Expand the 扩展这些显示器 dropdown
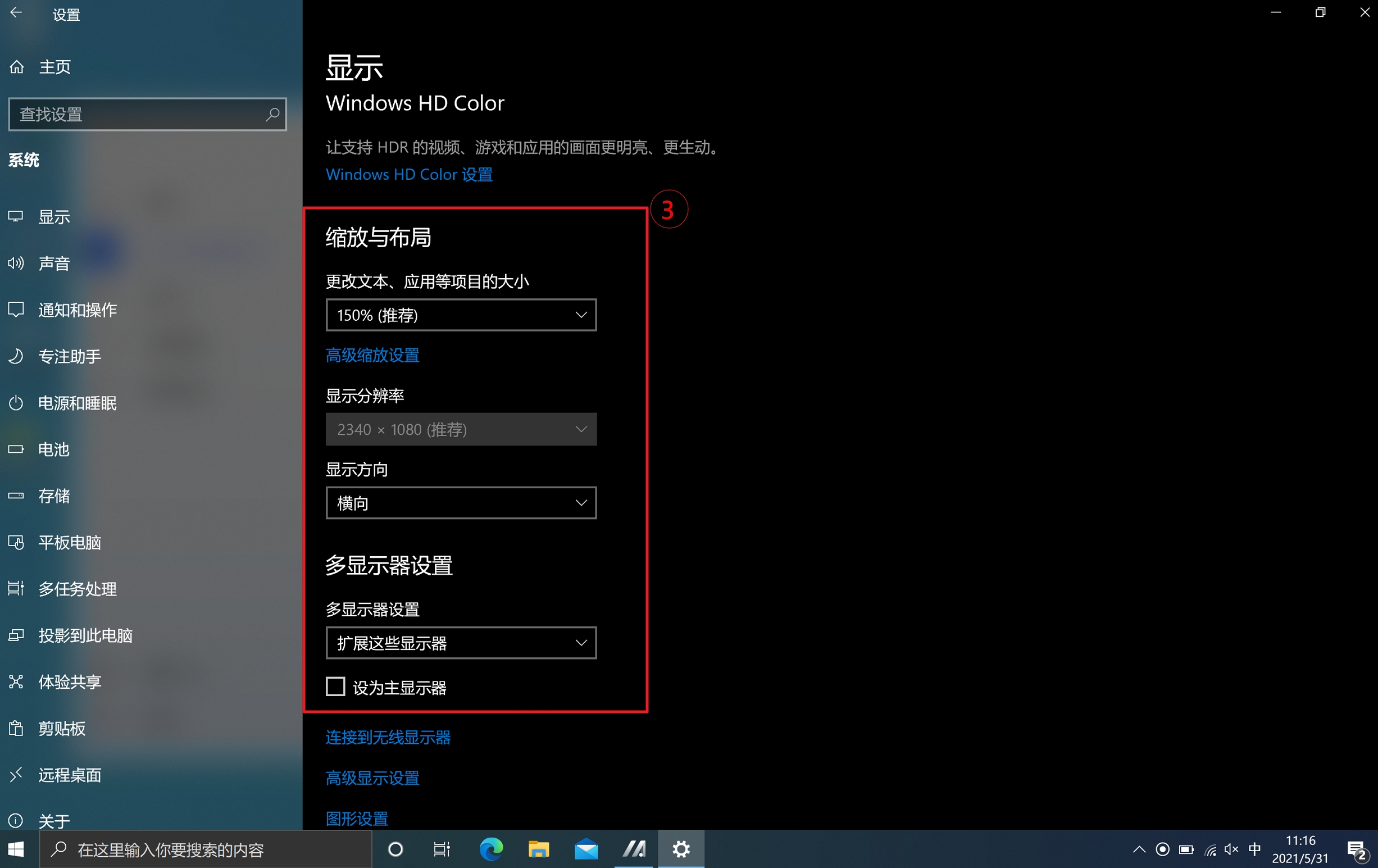The width and height of the screenshot is (1378, 868). pyautogui.click(x=461, y=643)
